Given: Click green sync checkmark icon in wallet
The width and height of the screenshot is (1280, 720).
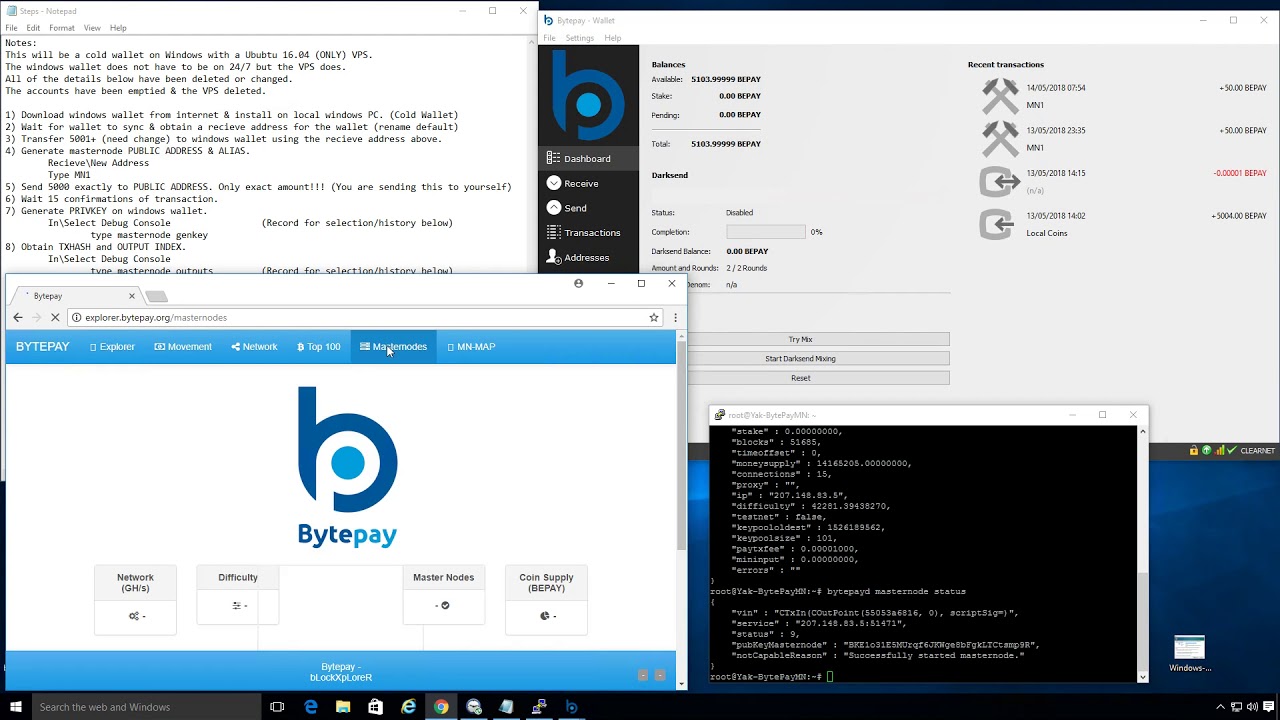Looking at the screenshot, I should tap(1231, 451).
